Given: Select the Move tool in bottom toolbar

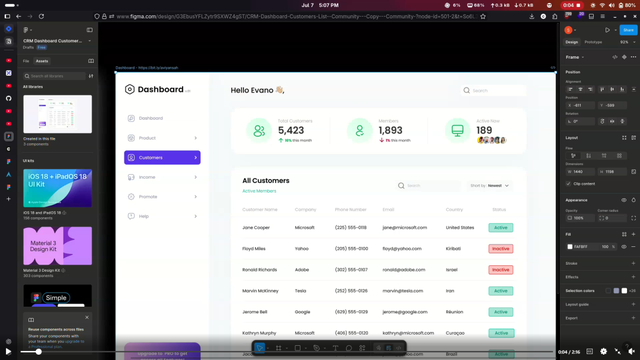Looking at the screenshot, I should point(260,348).
